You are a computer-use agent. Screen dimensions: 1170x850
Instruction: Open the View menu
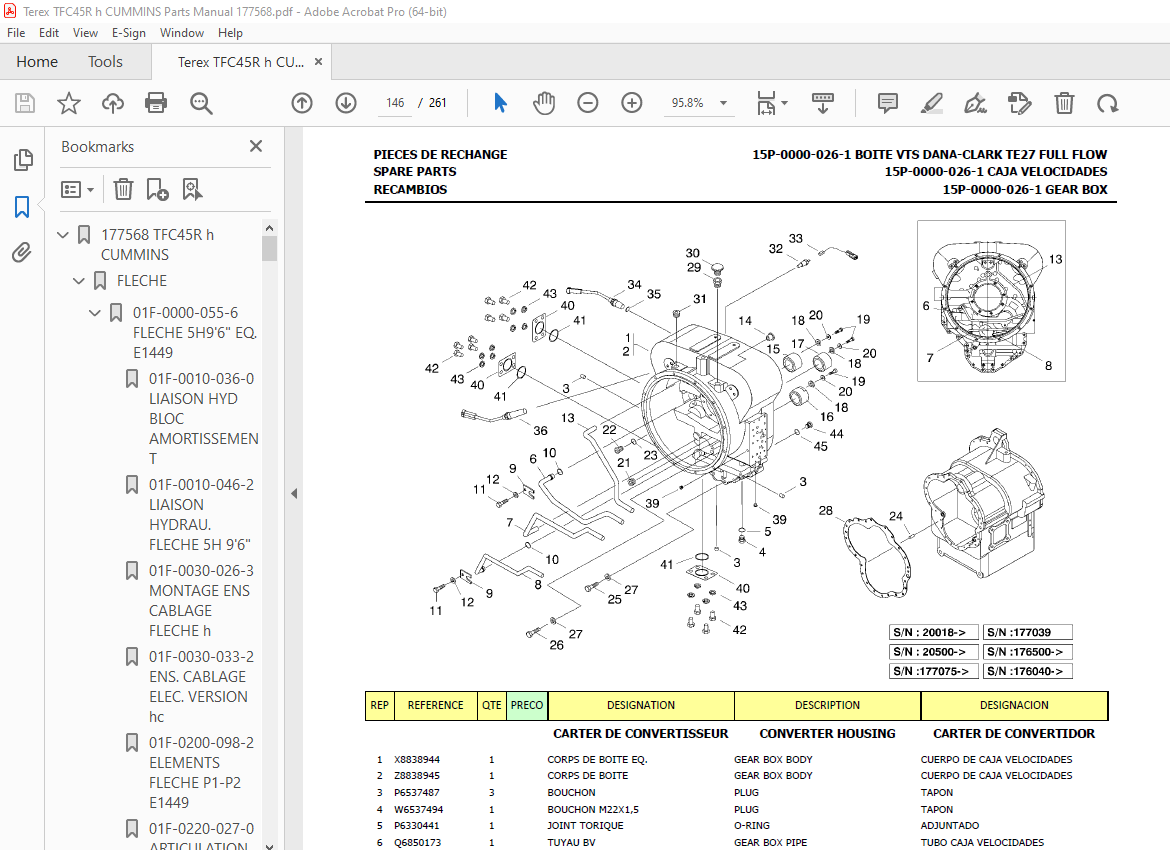pyautogui.click(x=85, y=33)
